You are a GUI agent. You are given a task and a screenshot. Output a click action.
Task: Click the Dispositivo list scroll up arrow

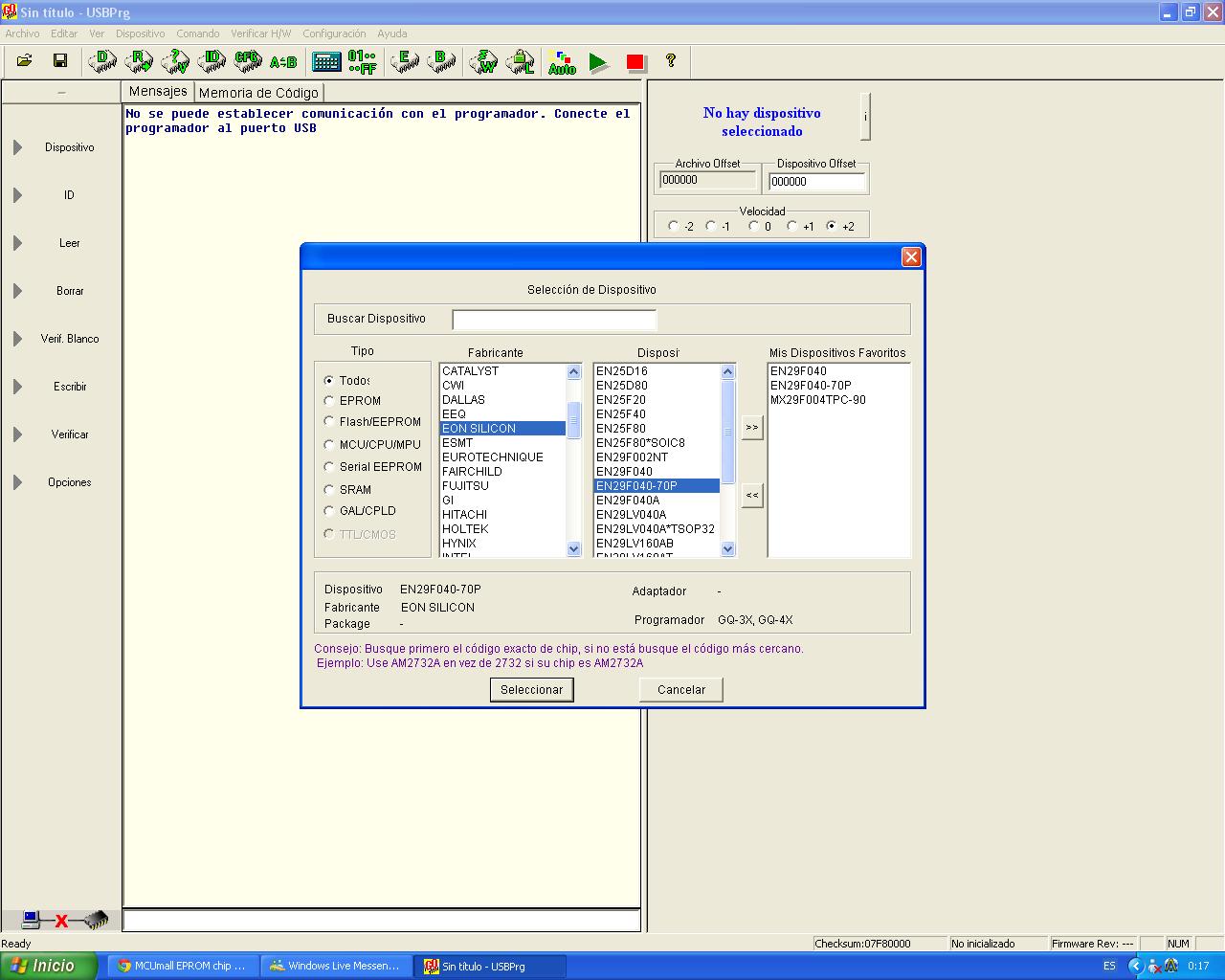pyautogui.click(x=728, y=372)
